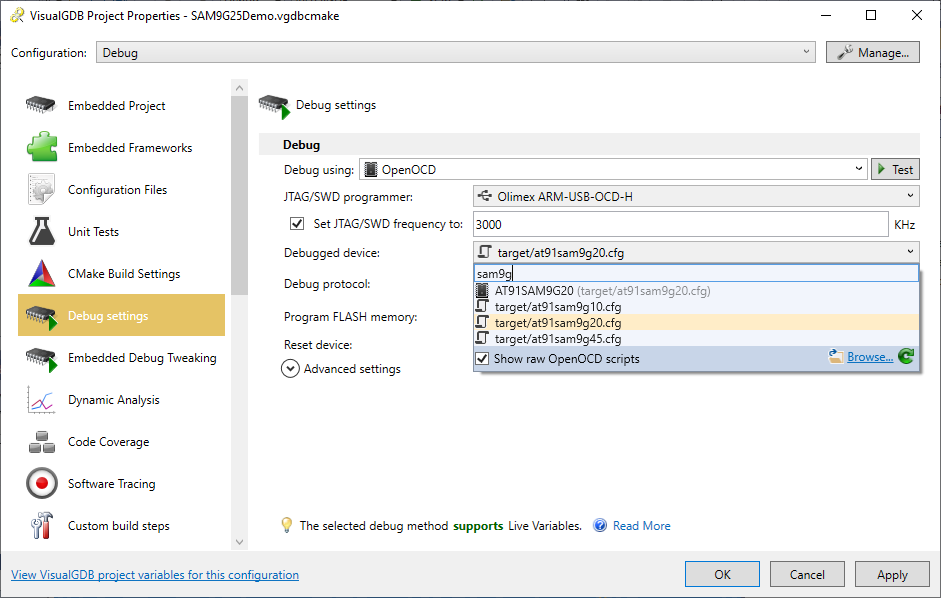Click the sidebar scrollbar thumb
Image resolution: width=941 pixels, height=598 pixels.
tap(239, 196)
